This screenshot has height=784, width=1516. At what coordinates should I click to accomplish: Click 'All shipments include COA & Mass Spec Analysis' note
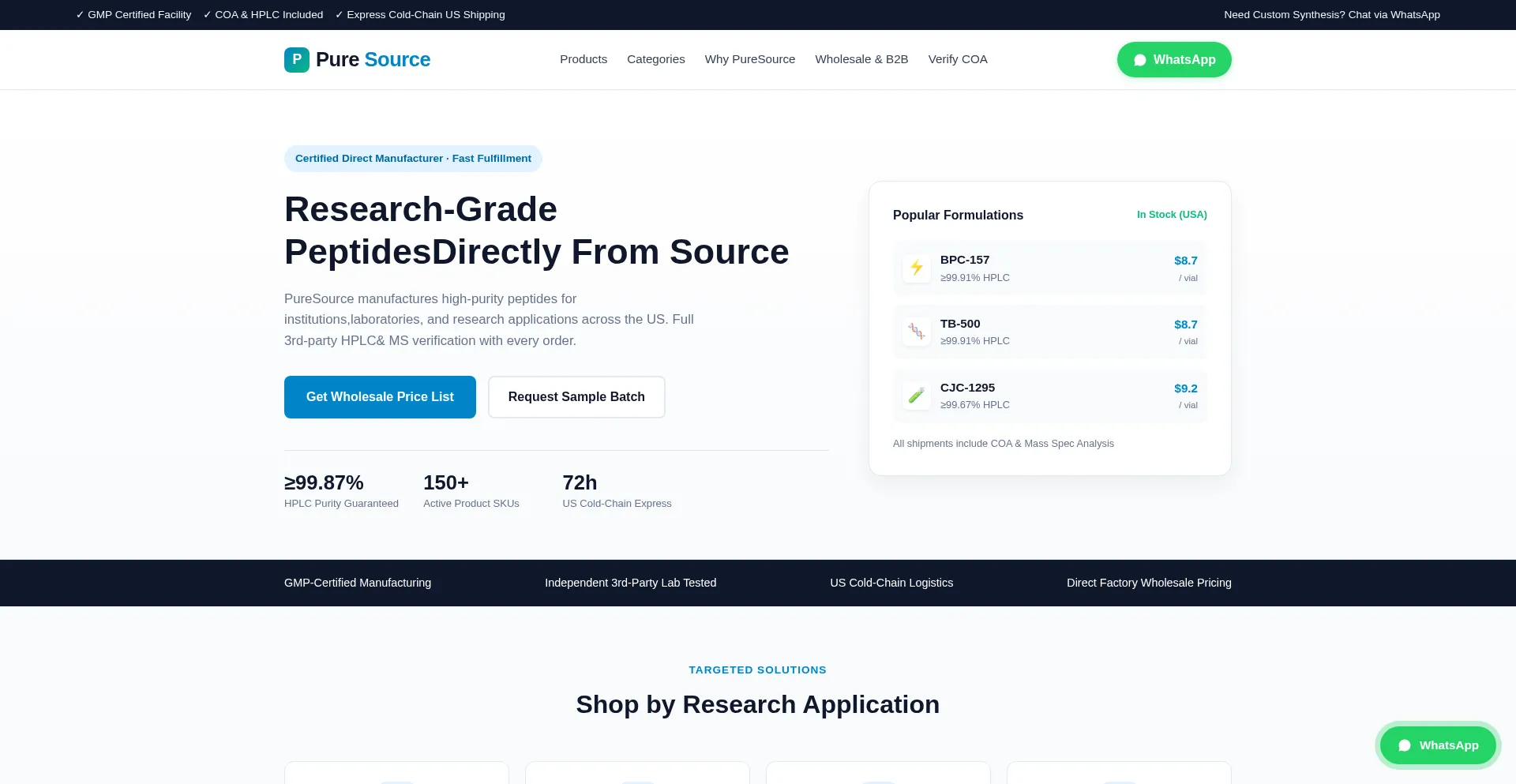[1004, 444]
